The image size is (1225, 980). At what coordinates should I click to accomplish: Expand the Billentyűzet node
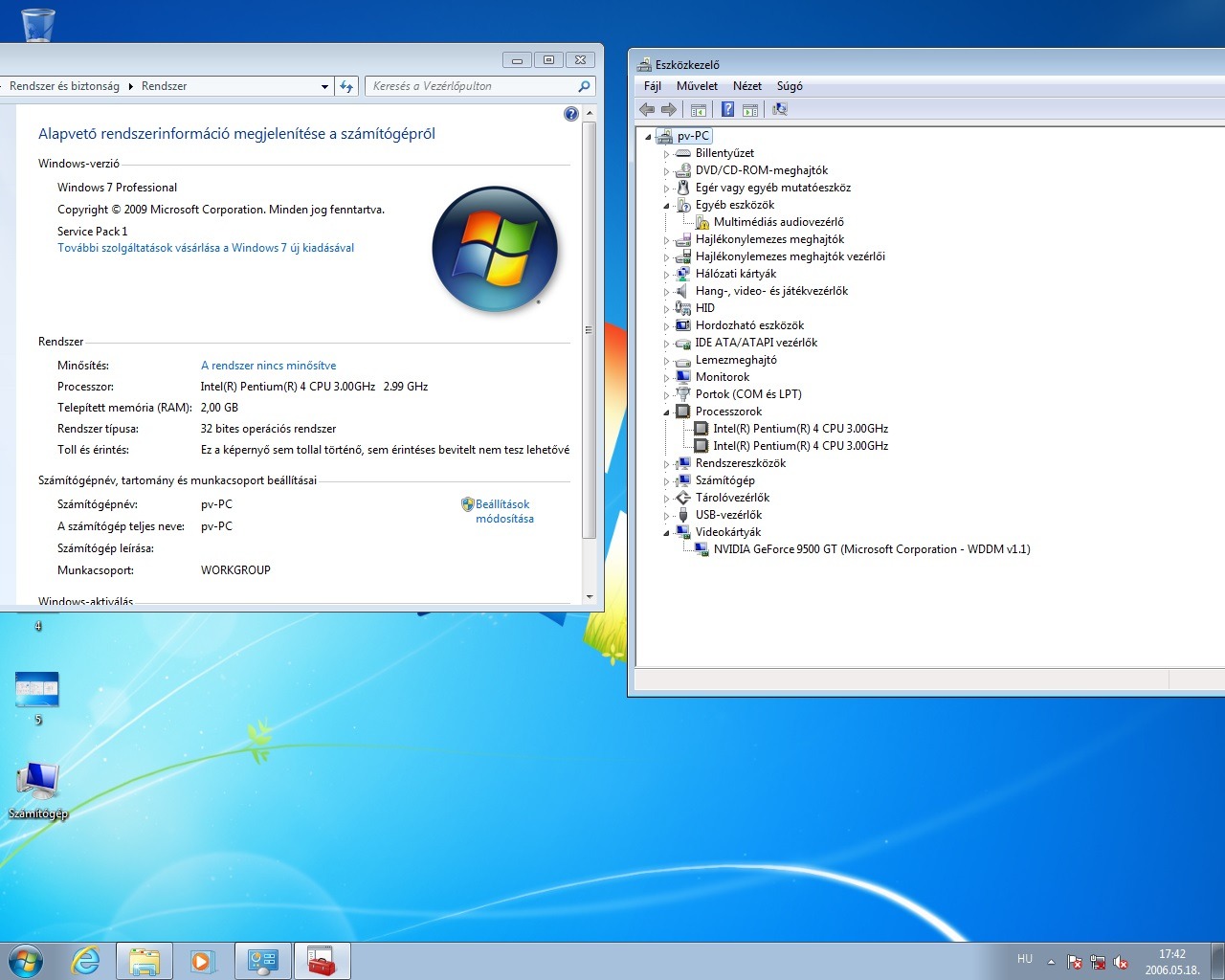[x=667, y=154]
